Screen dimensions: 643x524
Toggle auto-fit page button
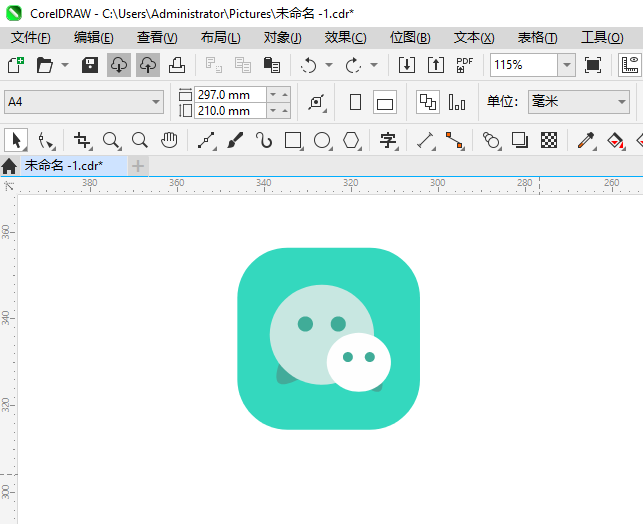317,102
